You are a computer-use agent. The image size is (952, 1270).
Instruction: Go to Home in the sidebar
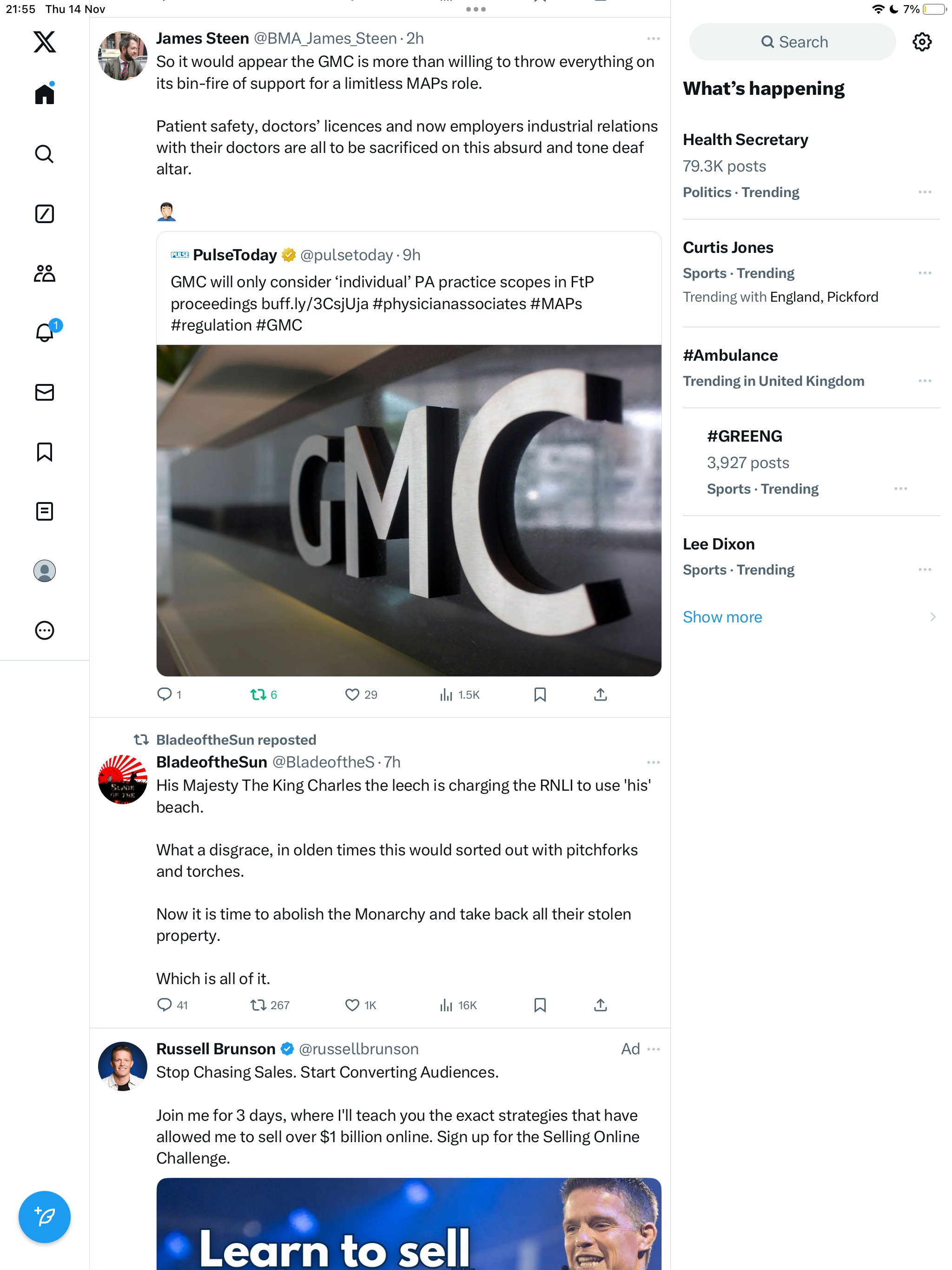[x=44, y=93]
